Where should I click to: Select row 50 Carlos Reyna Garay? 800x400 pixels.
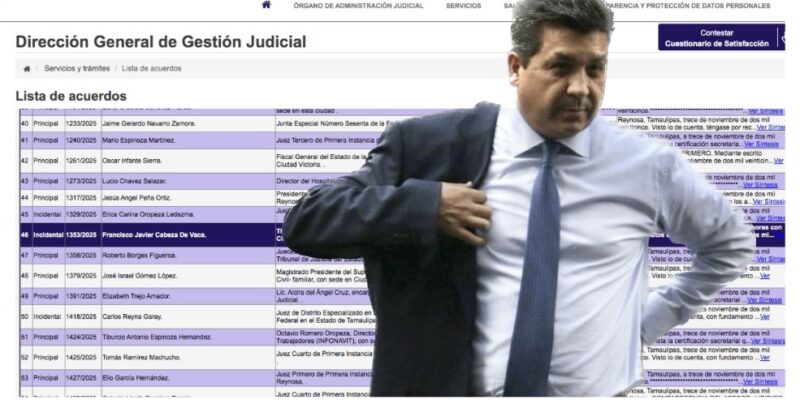(x=402, y=316)
